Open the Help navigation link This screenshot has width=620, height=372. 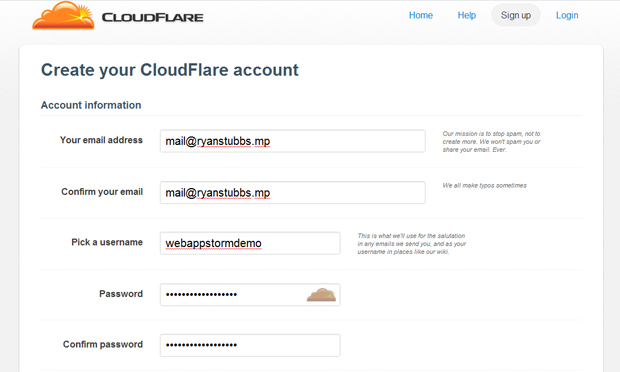[467, 15]
